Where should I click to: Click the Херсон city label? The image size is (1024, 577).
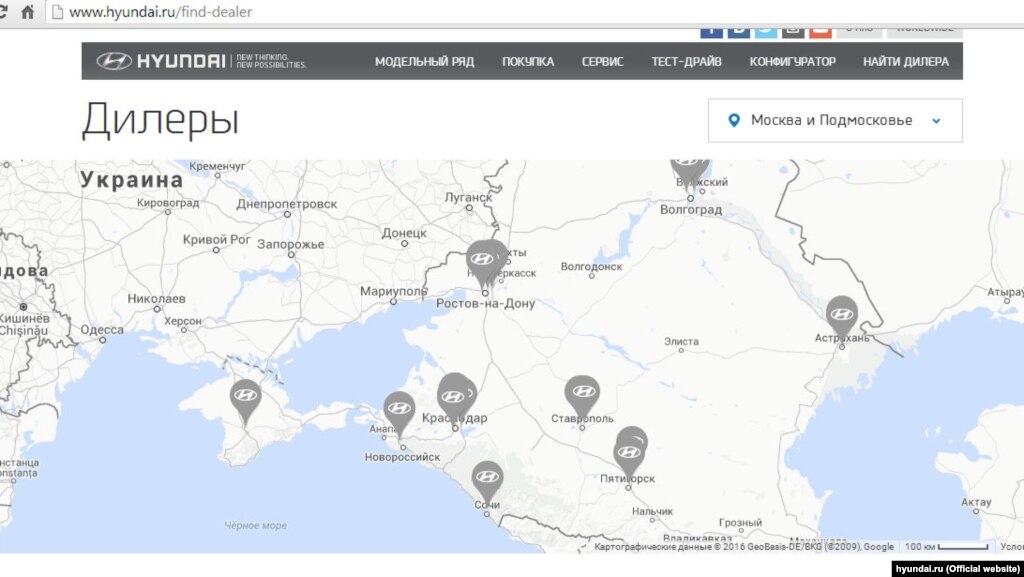tap(183, 321)
